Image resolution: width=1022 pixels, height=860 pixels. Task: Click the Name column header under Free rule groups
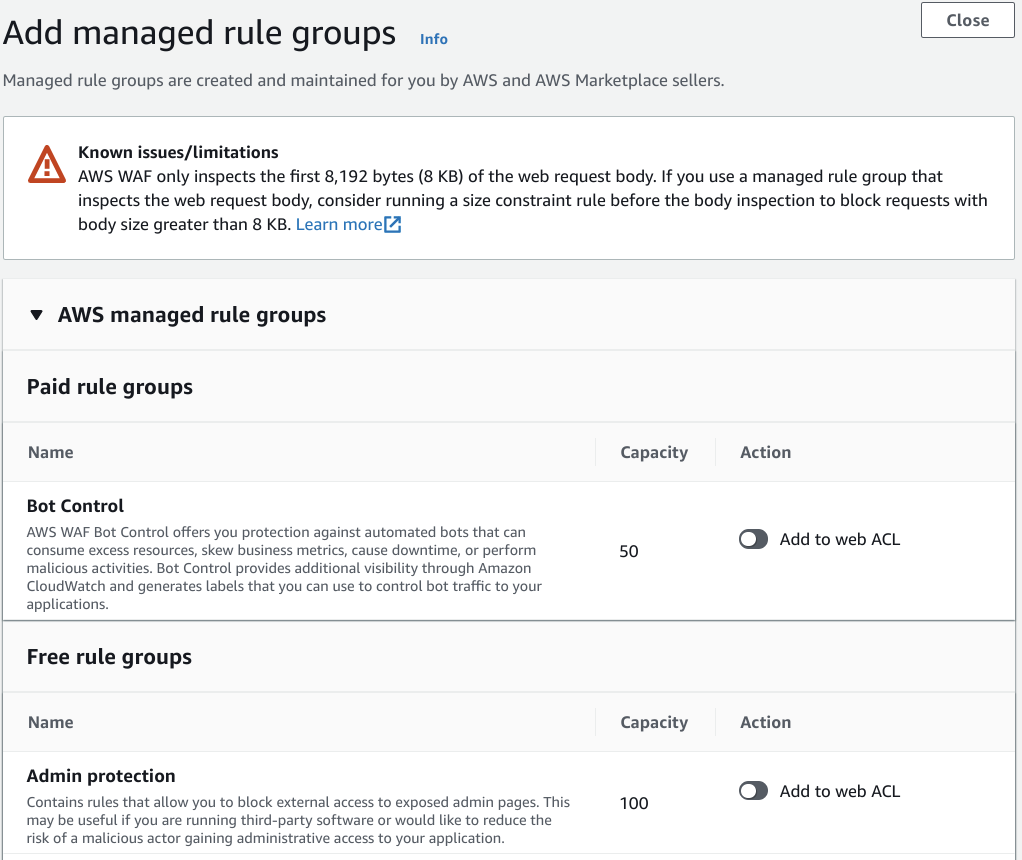click(x=50, y=722)
